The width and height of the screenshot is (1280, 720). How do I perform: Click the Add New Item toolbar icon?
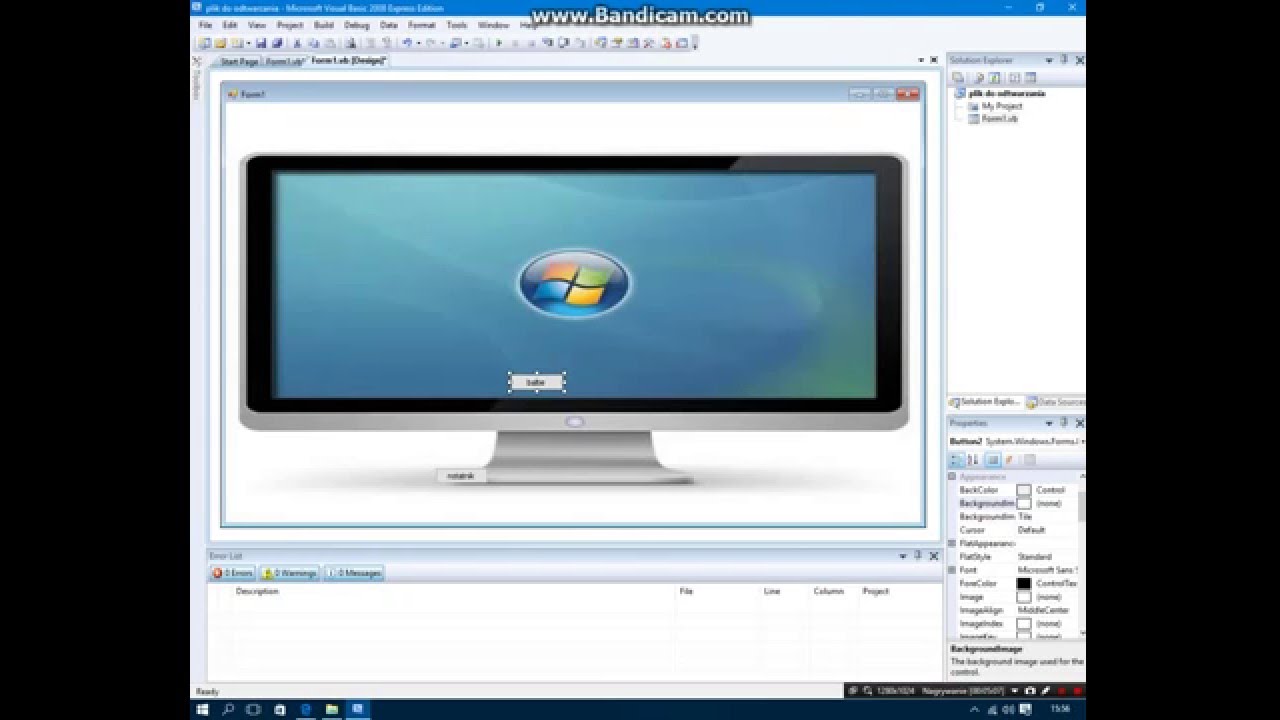(x=235, y=43)
